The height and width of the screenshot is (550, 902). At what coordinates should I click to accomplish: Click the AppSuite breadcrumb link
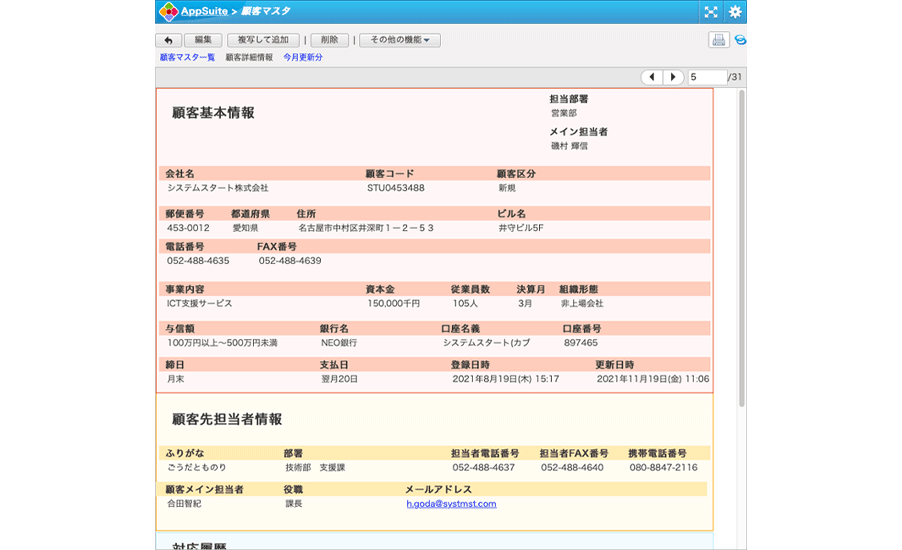click(203, 12)
